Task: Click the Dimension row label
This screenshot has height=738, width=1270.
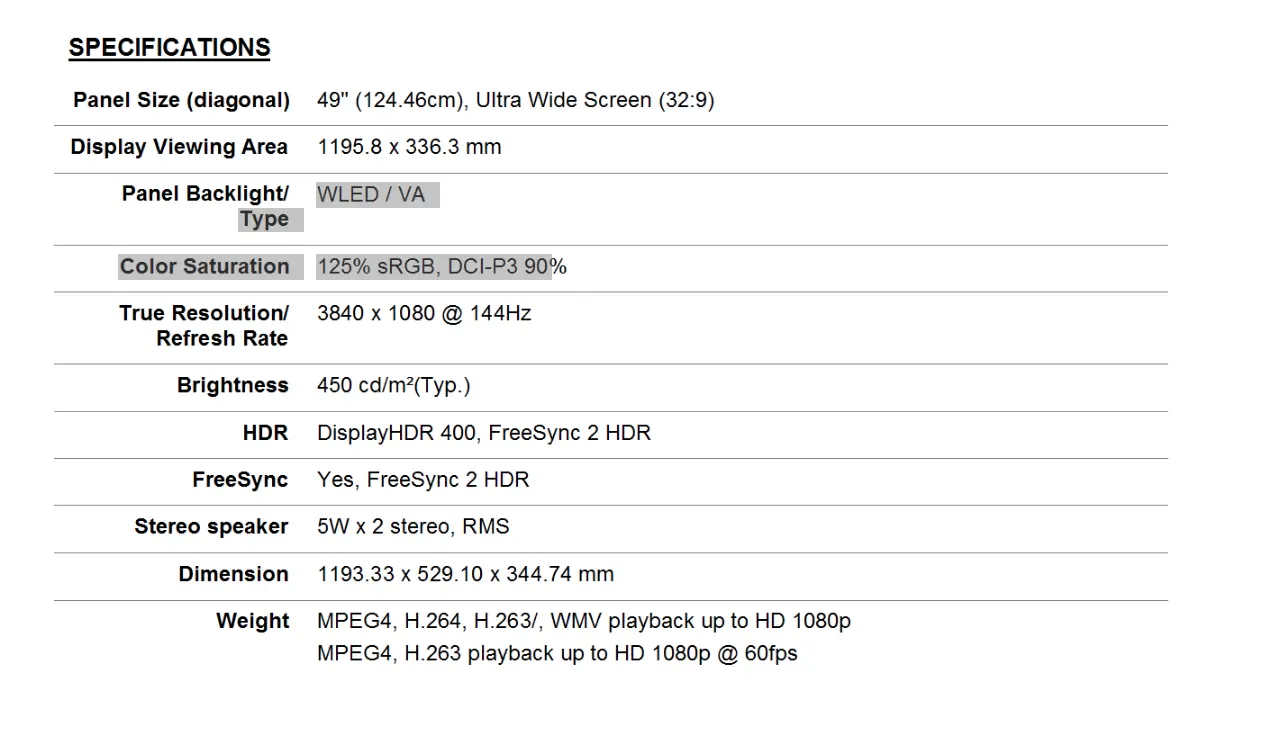Action: pyautogui.click(x=233, y=574)
